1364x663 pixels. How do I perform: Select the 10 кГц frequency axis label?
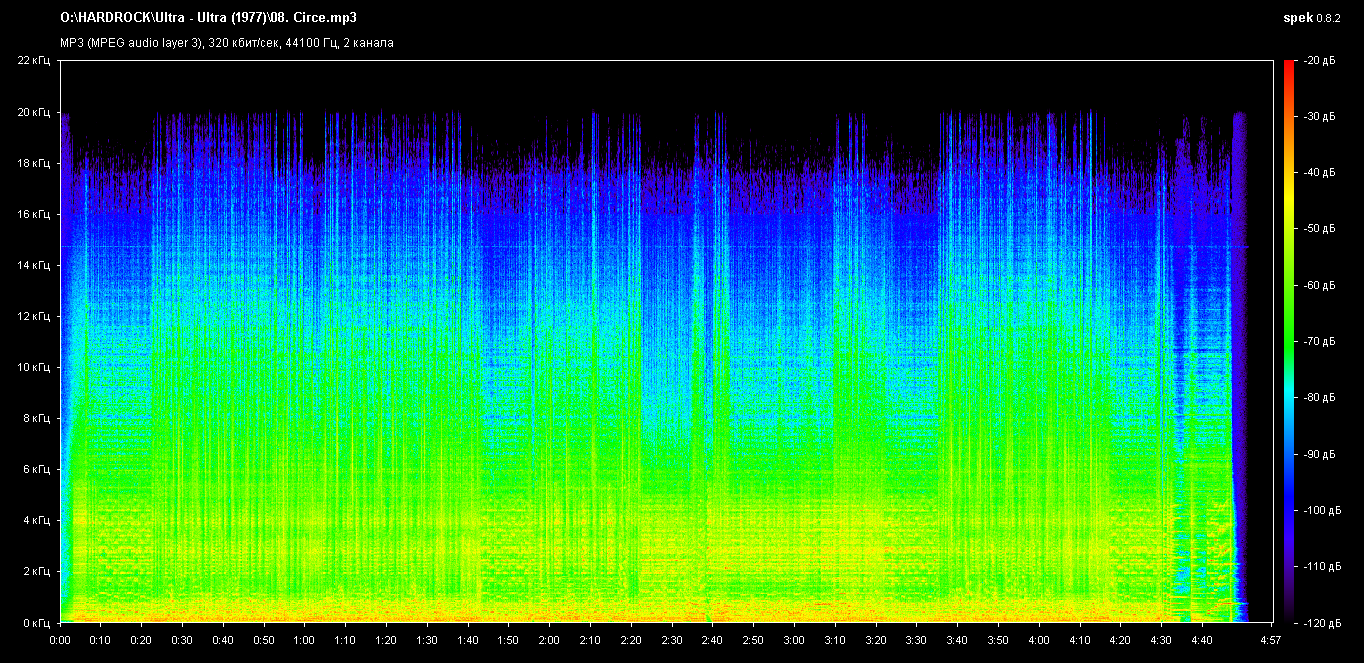click(x=33, y=367)
